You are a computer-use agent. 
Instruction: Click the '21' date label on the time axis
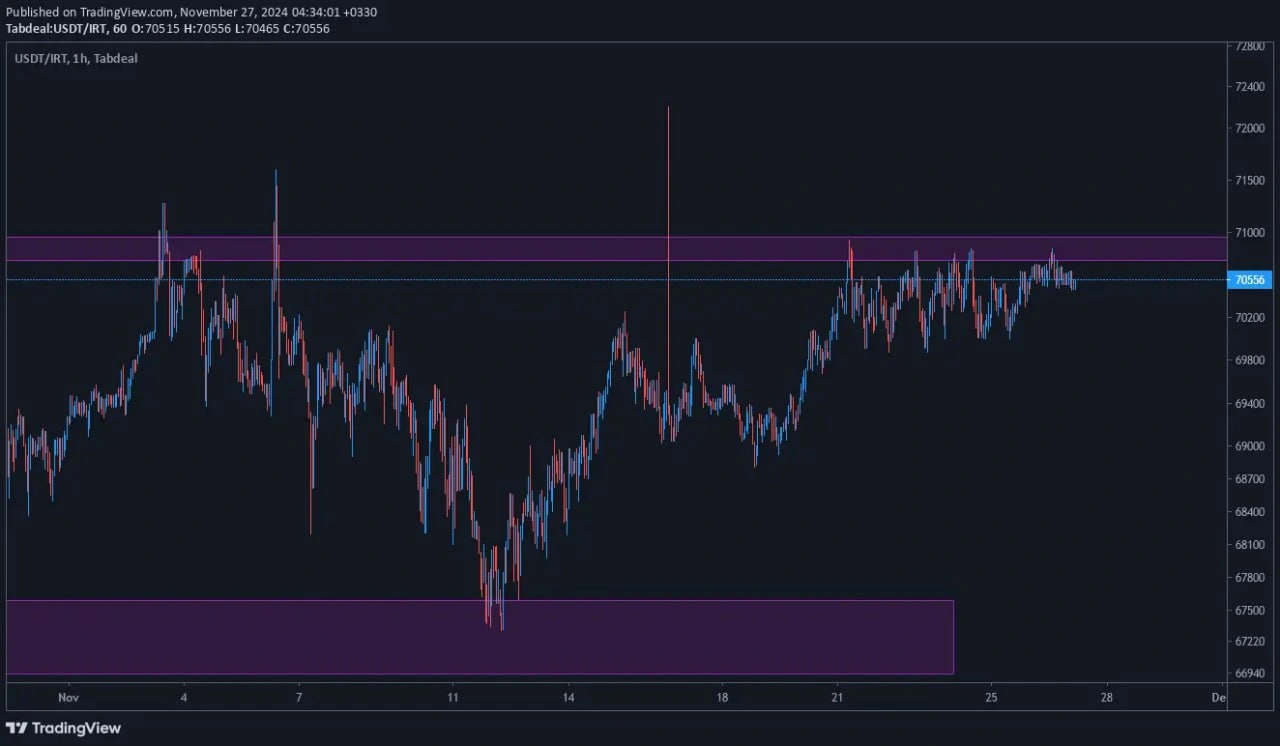coord(837,697)
